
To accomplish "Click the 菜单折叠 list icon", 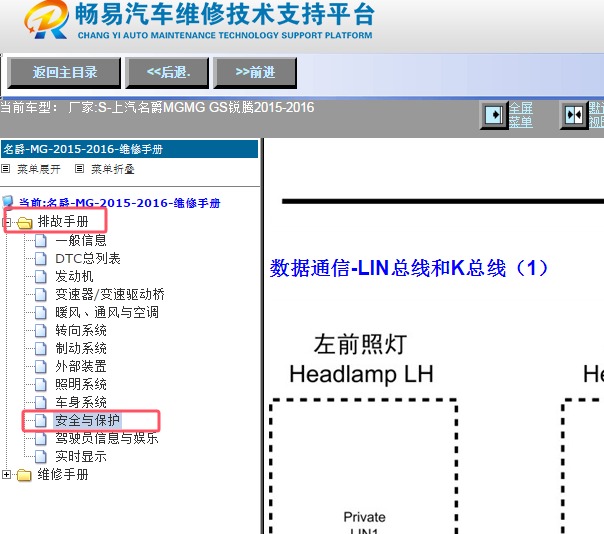I will [x=79, y=168].
